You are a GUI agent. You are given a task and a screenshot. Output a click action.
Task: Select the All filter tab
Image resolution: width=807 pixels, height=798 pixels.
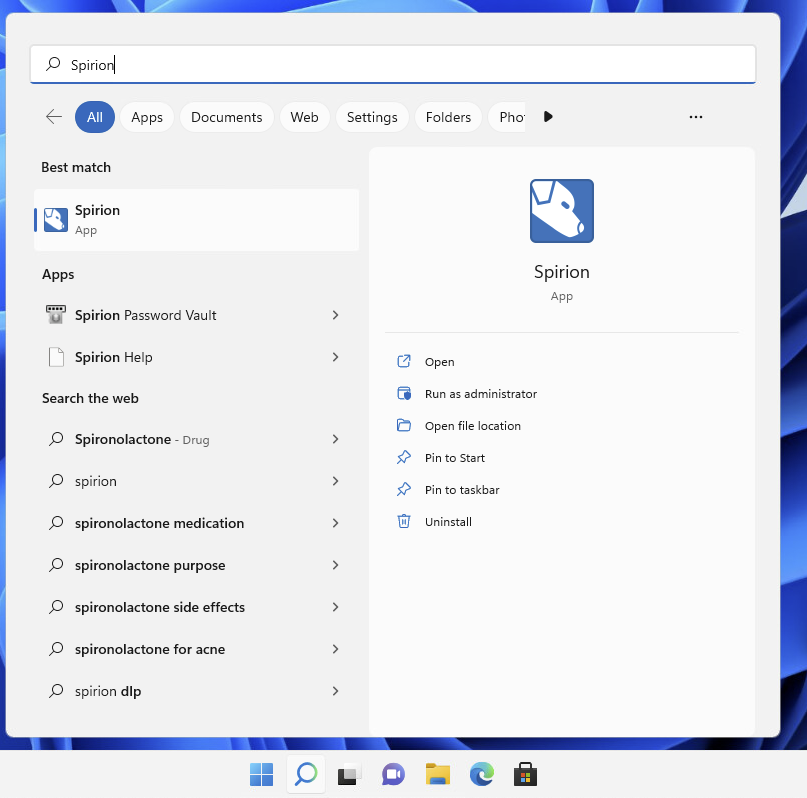(x=95, y=117)
